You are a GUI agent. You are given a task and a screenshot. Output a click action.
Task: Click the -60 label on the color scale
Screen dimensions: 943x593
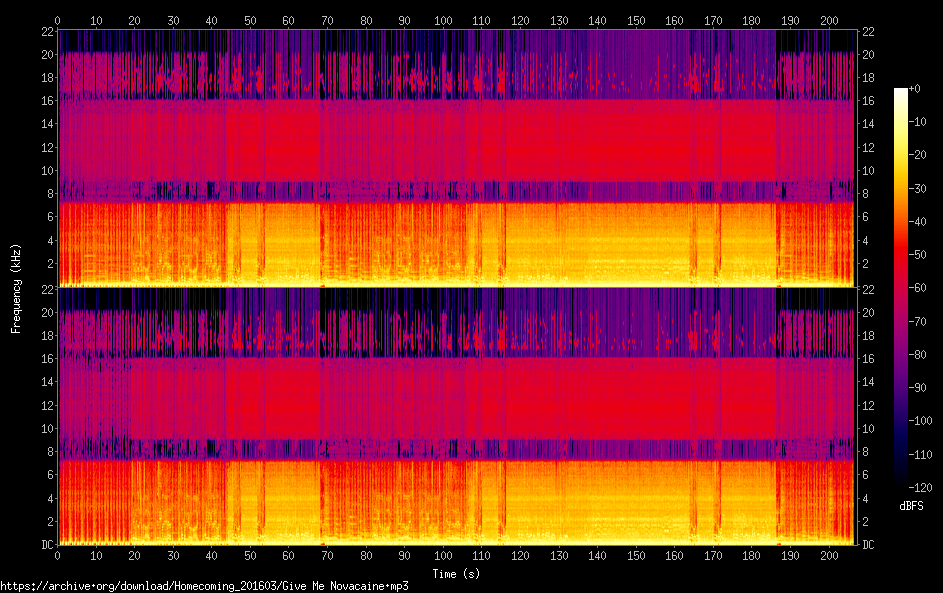tap(919, 288)
